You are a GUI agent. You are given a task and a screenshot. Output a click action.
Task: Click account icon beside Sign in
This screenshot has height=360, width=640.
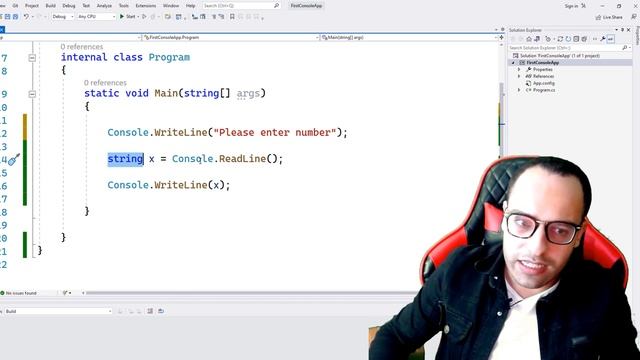click(x=584, y=6)
